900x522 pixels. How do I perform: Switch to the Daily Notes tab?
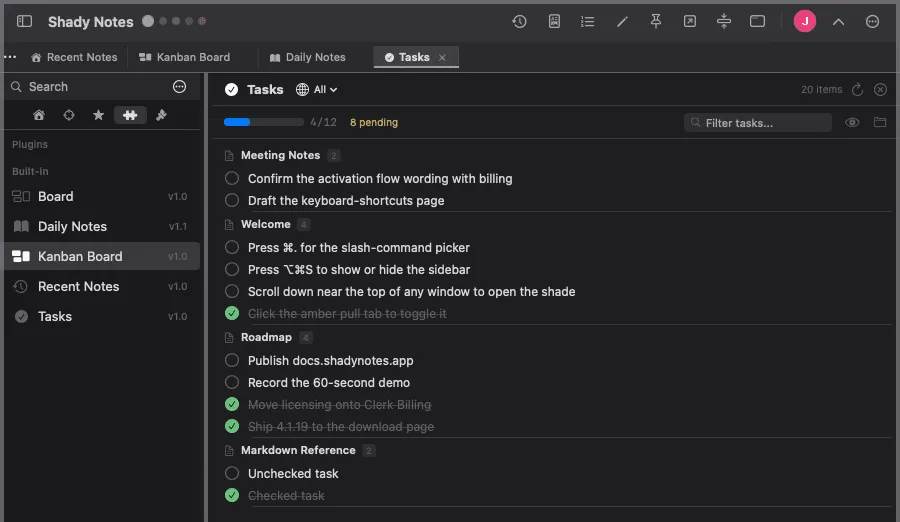[x=308, y=57]
